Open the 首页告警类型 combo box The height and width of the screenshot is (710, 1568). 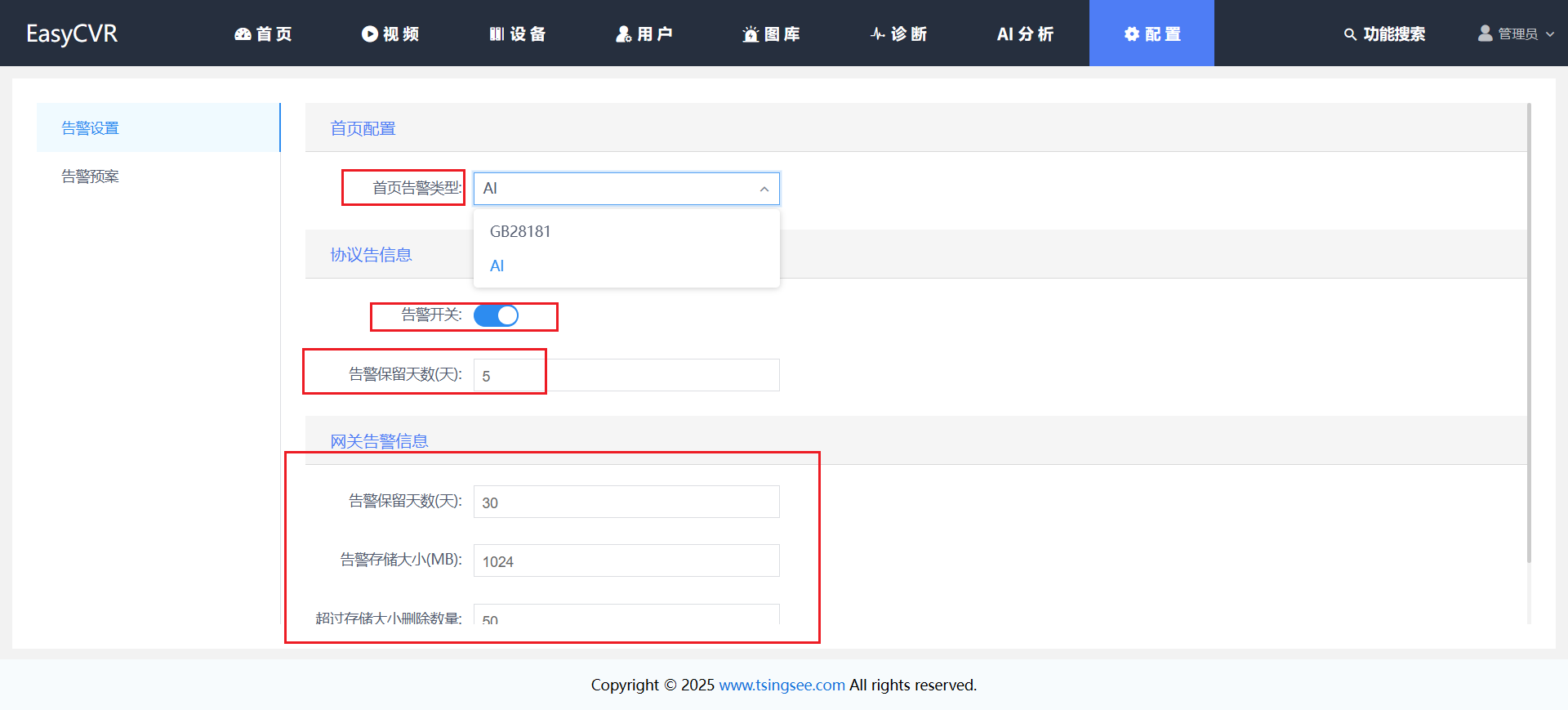626,189
